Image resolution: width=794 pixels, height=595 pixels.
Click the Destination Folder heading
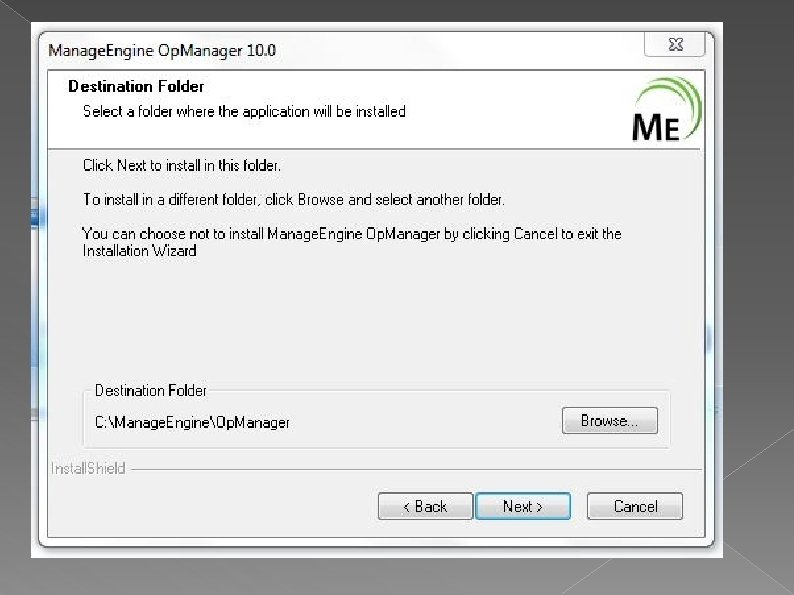tap(136, 87)
